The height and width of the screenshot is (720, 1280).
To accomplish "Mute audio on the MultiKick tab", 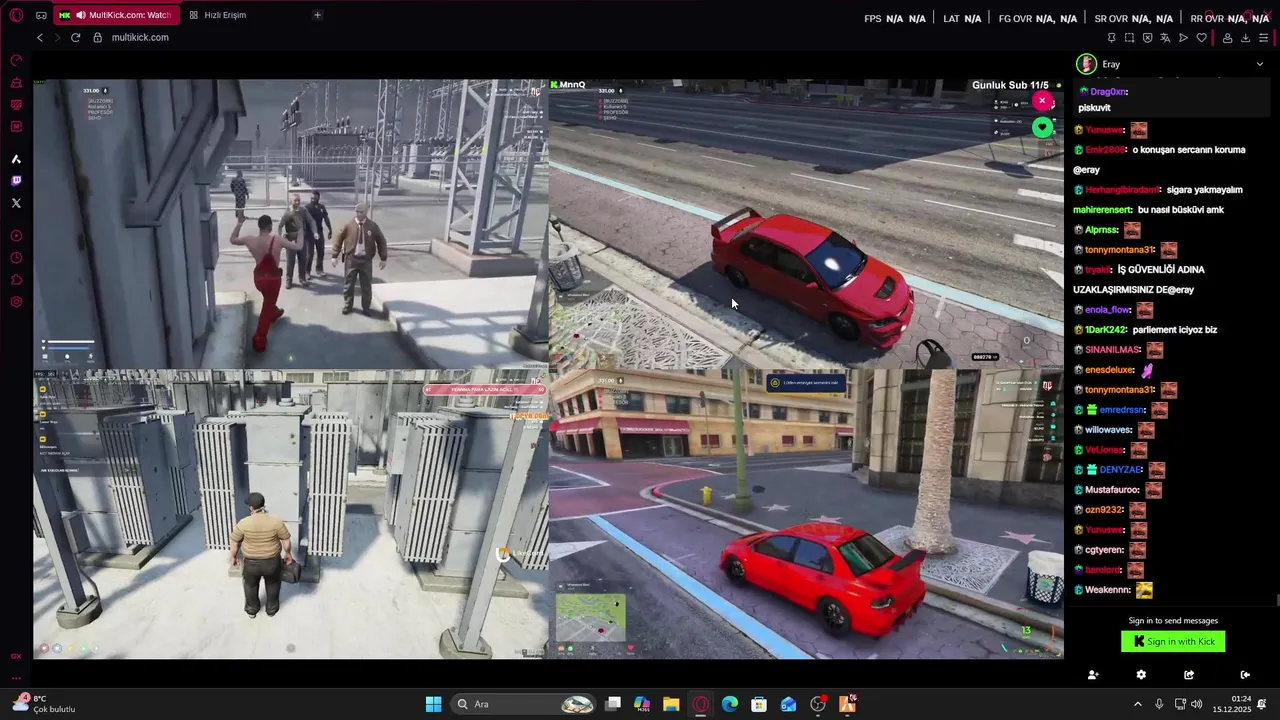I will [x=80, y=15].
